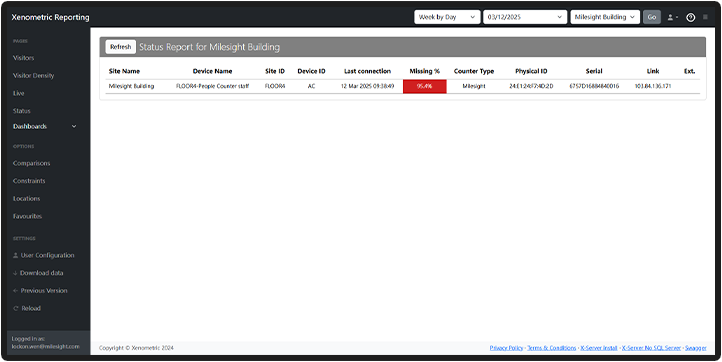722x362 pixels.
Task: Open the Week by Day period dropdown
Action: click(447, 17)
